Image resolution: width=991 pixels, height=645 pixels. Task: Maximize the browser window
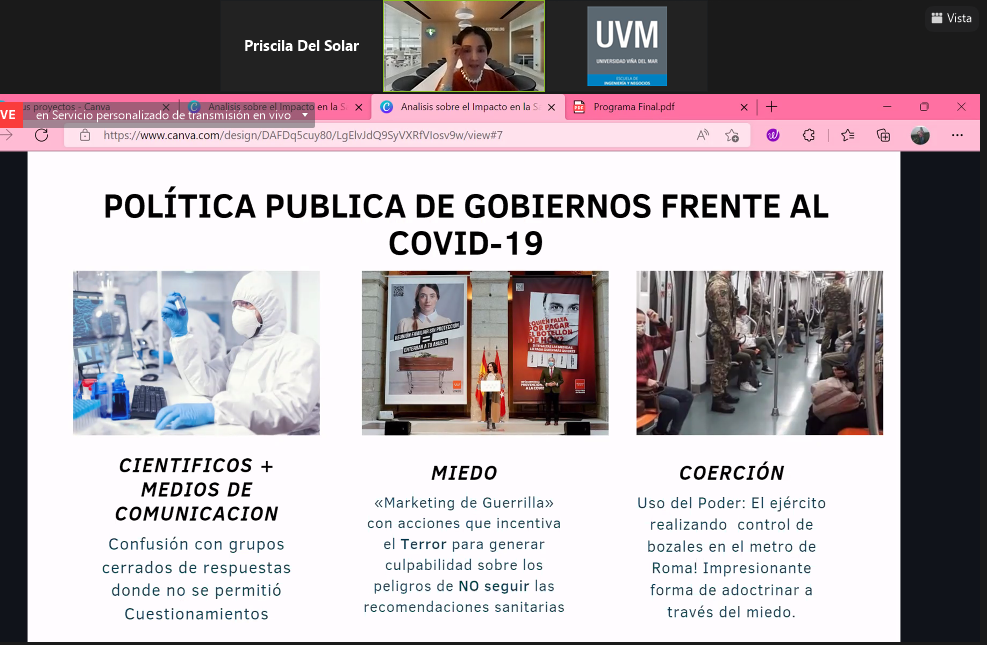tap(924, 107)
